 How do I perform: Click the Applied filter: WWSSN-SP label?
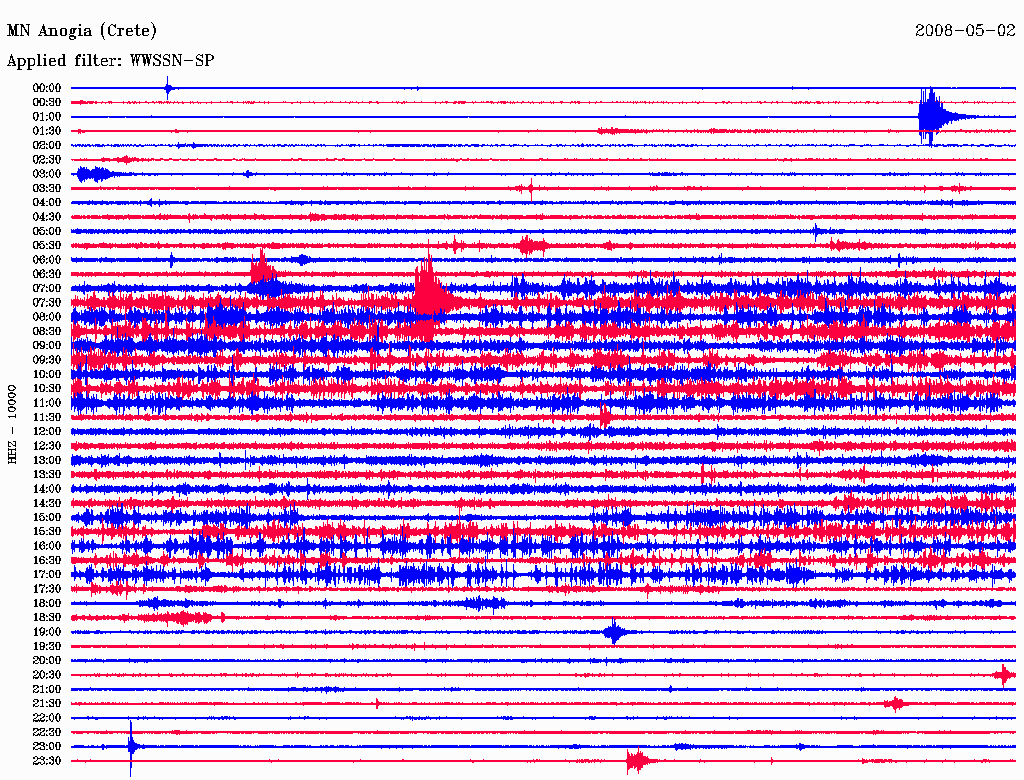(110, 61)
